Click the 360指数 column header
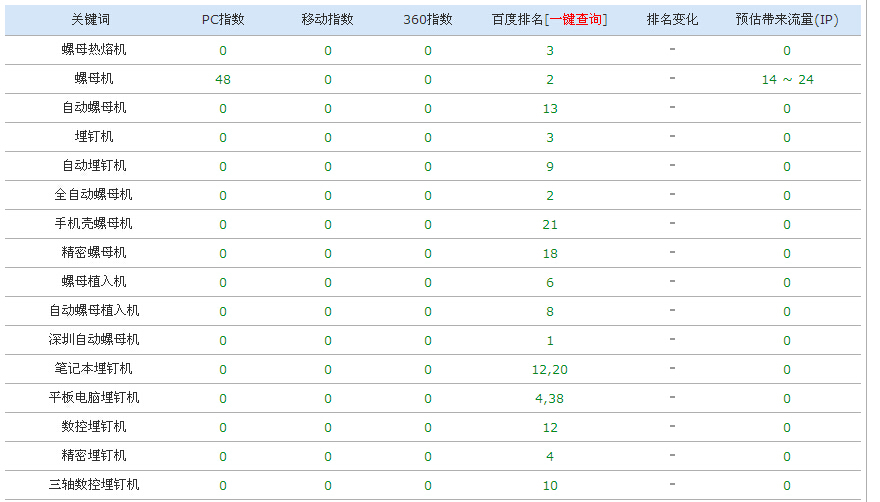 tap(428, 20)
